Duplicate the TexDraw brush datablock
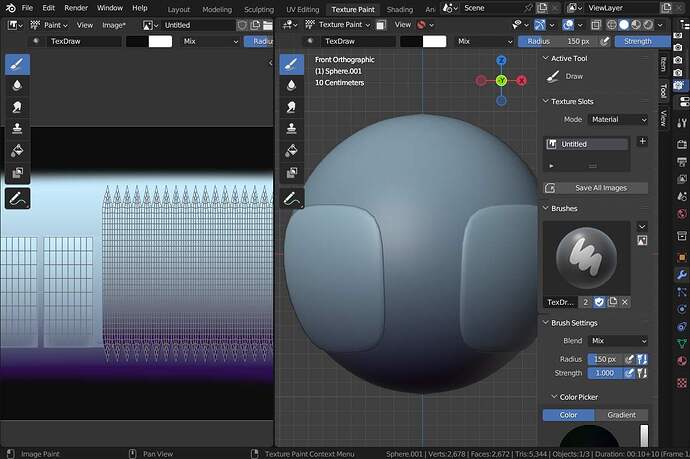The image size is (690, 459). [613, 302]
